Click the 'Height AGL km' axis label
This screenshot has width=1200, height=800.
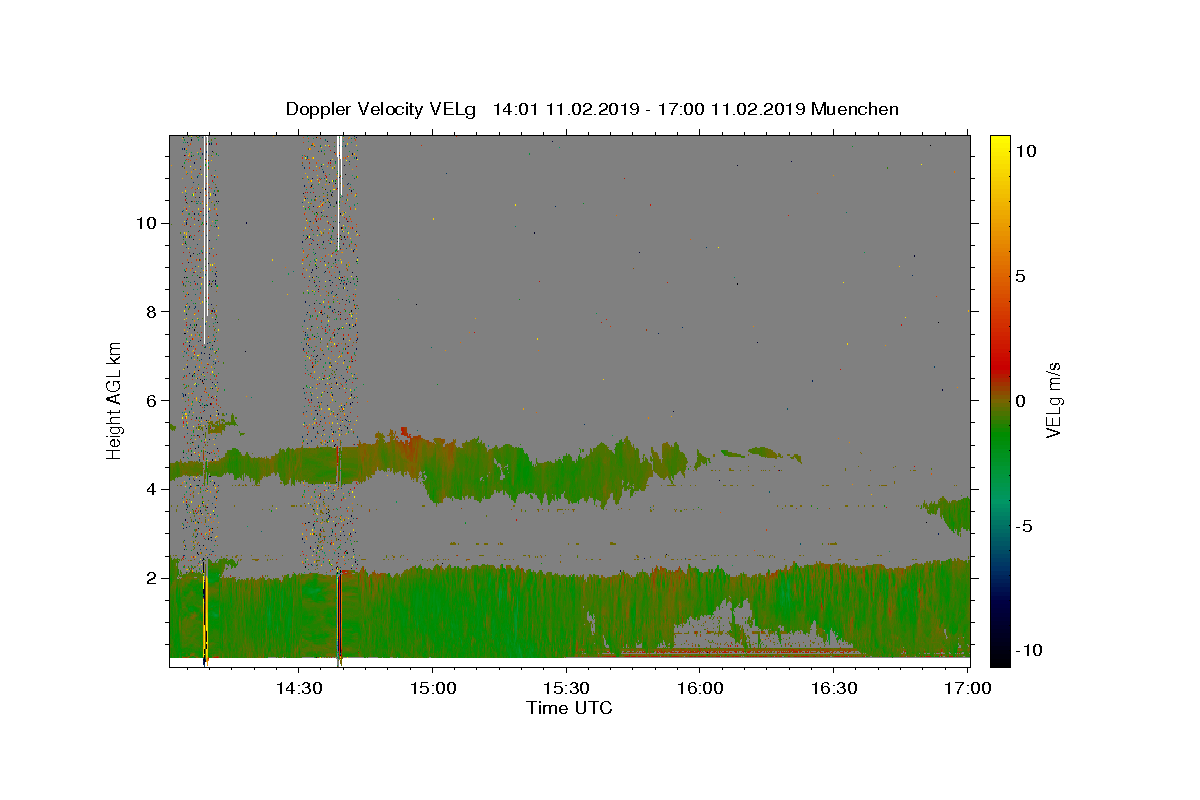point(115,399)
